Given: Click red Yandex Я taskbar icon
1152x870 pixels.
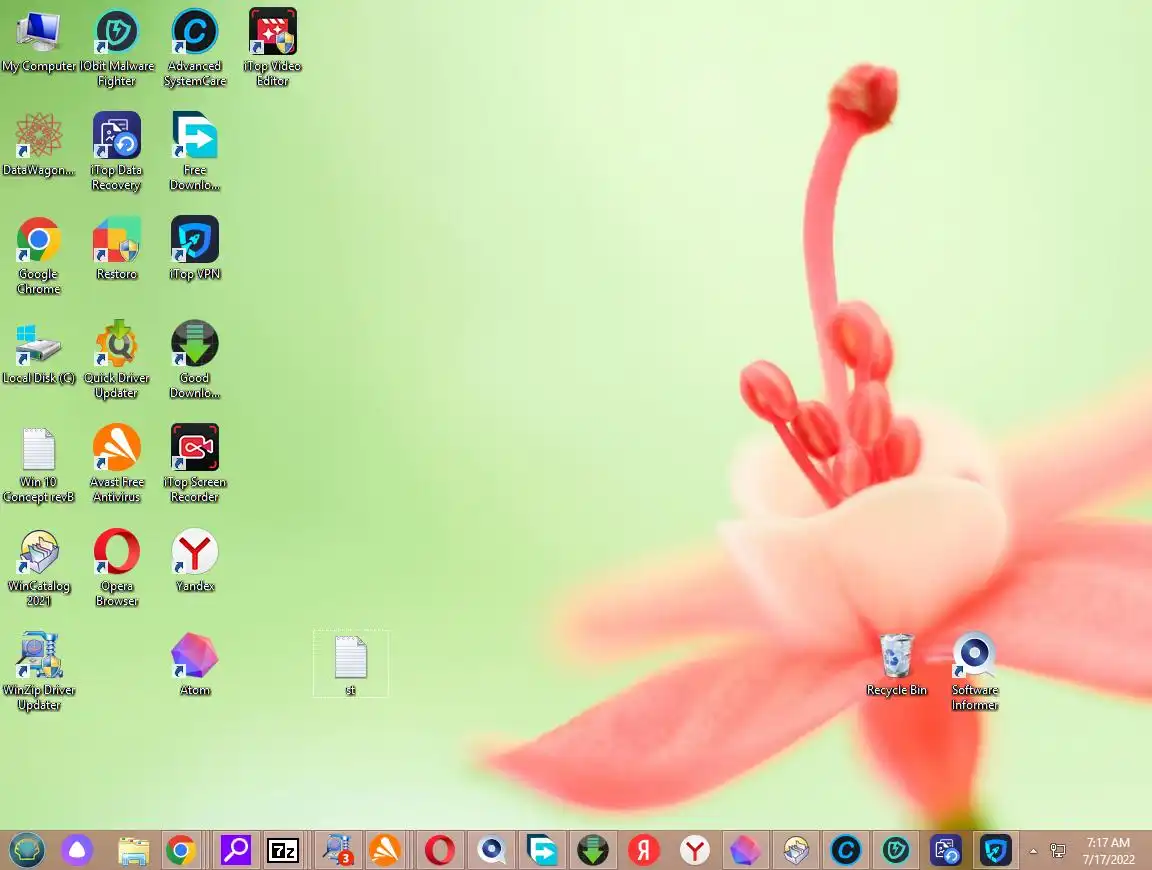Looking at the screenshot, I should click(644, 851).
